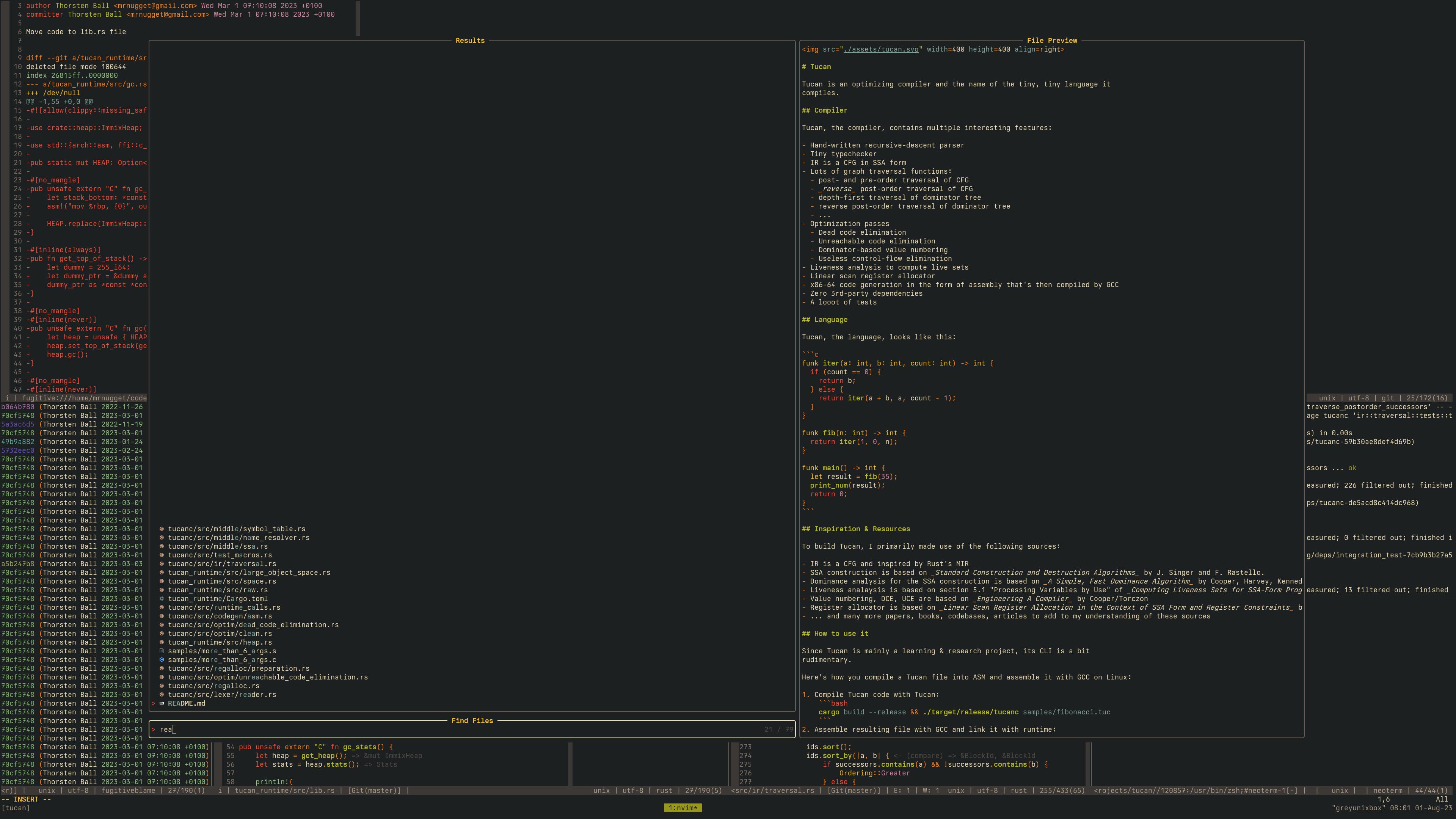Select tucanc/src/regalloc.rs result
The image size is (1456, 819).
213,686
